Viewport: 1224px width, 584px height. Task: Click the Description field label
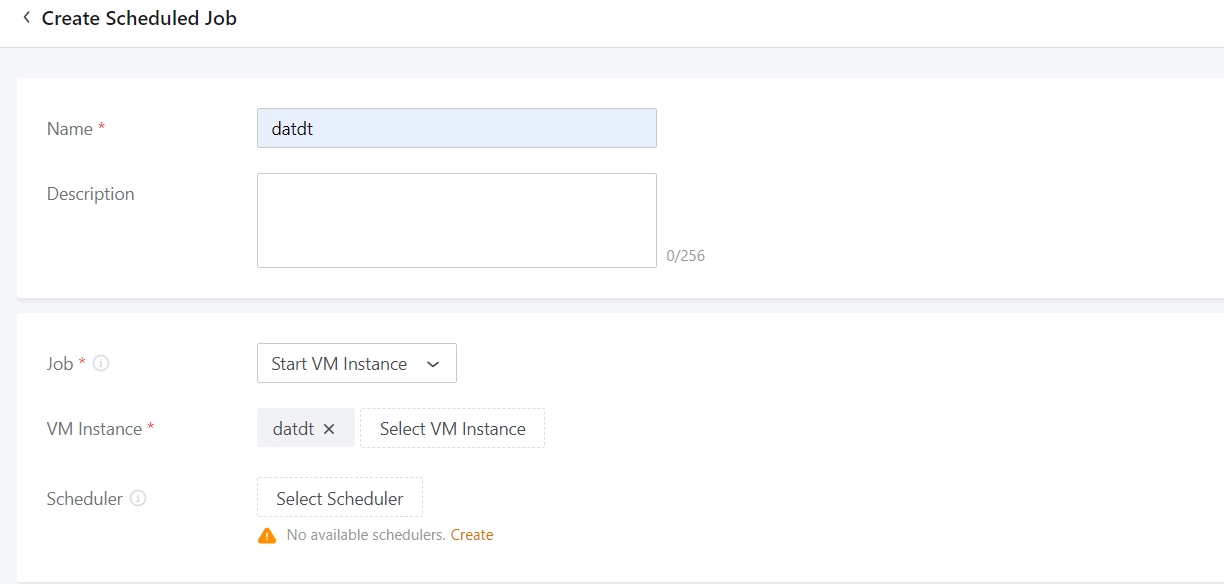point(90,194)
